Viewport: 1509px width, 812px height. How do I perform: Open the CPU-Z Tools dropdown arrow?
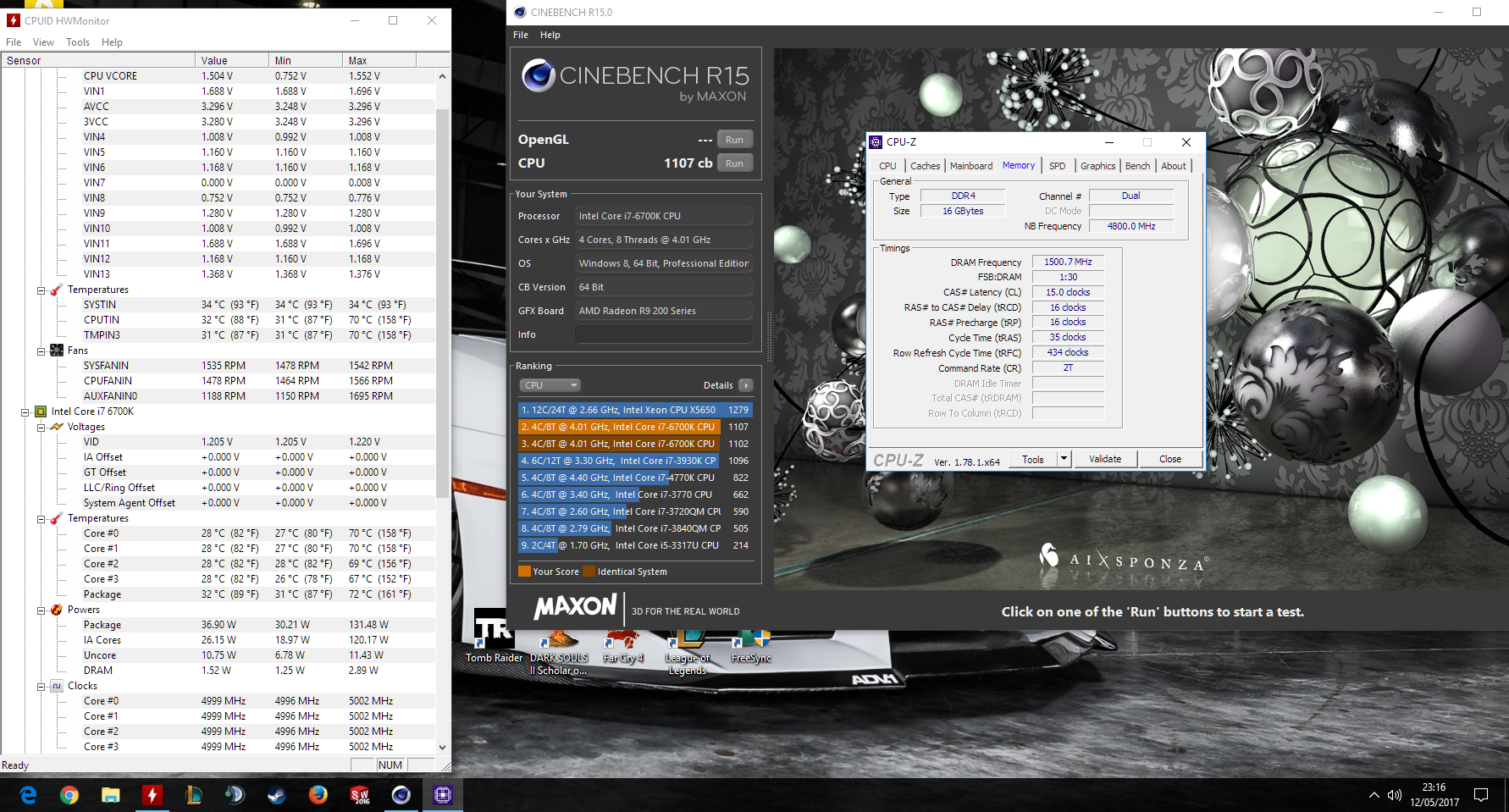click(x=1064, y=459)
